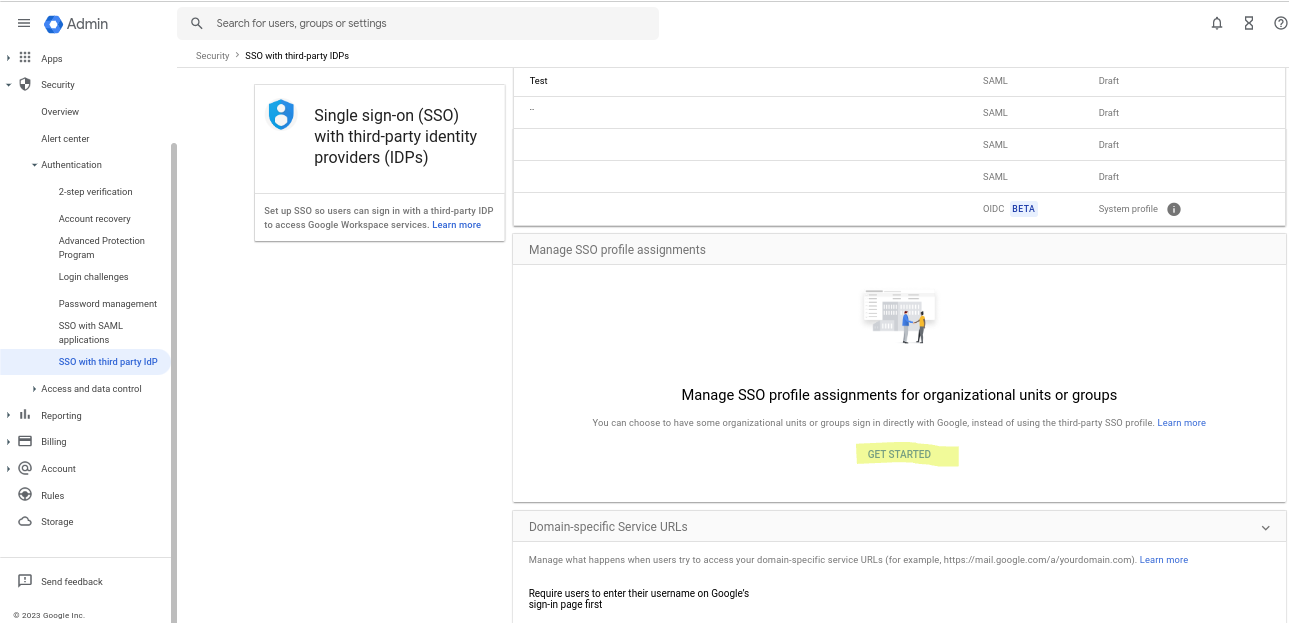Open Alert center in sidebar
Screen dimensions: 1289x623
point(65,139)
